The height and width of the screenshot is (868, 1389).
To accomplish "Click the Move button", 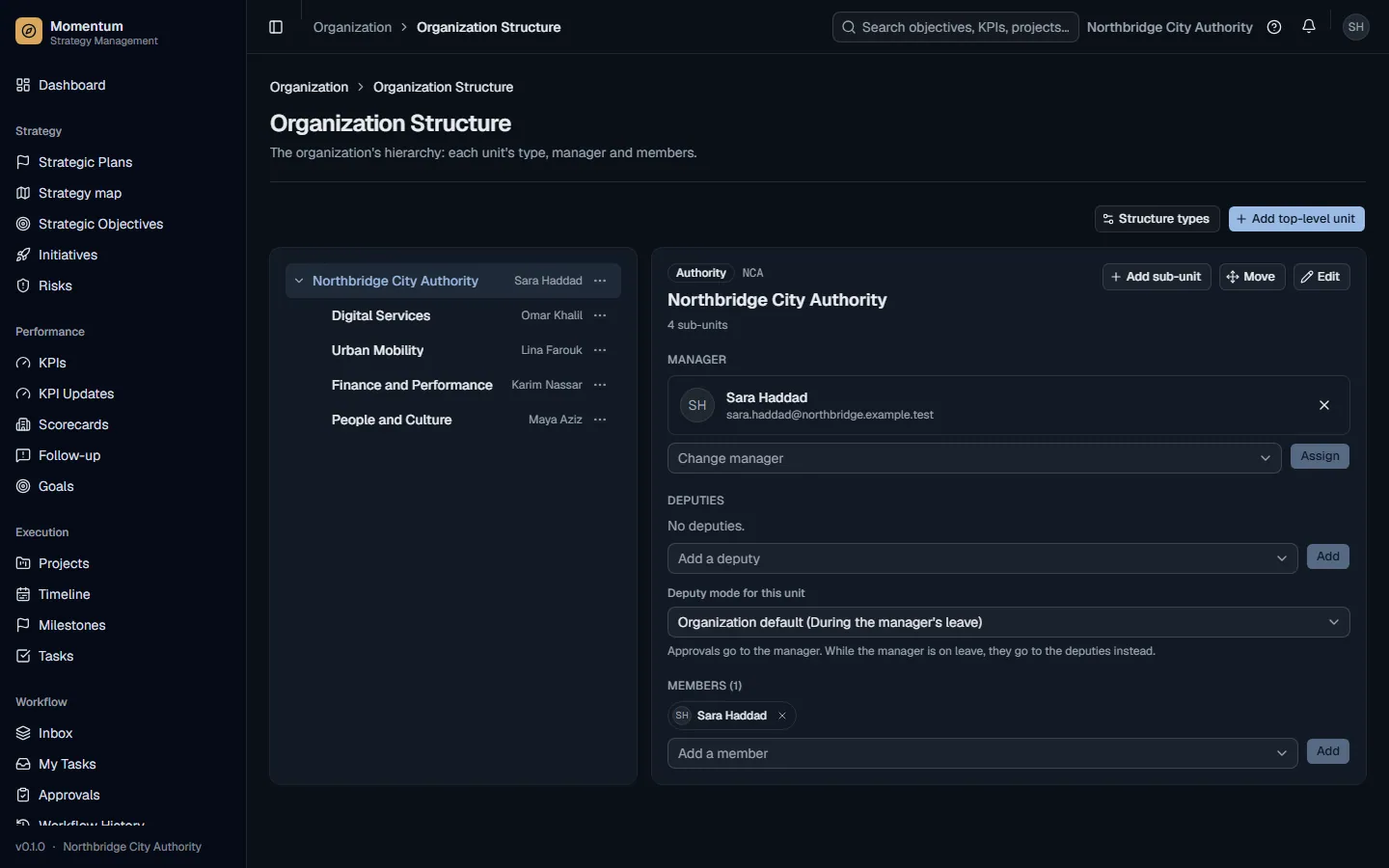I will tap(1252, 277).
